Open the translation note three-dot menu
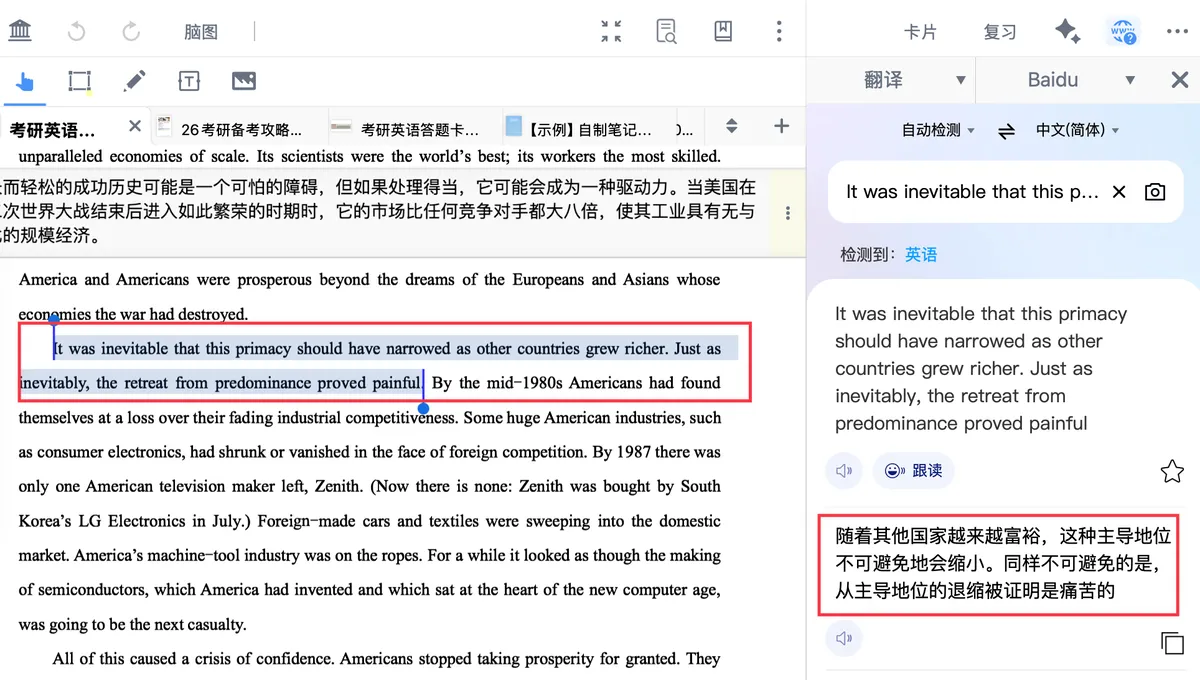This screenshot has height=680, width=1200. coord(788,213)
